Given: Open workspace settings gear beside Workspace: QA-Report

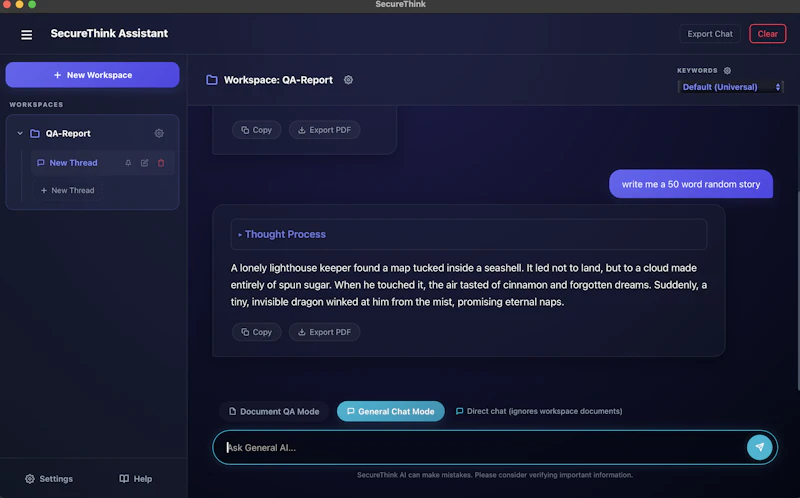Looking at the screenshot, I should click(x=348, y=80).
